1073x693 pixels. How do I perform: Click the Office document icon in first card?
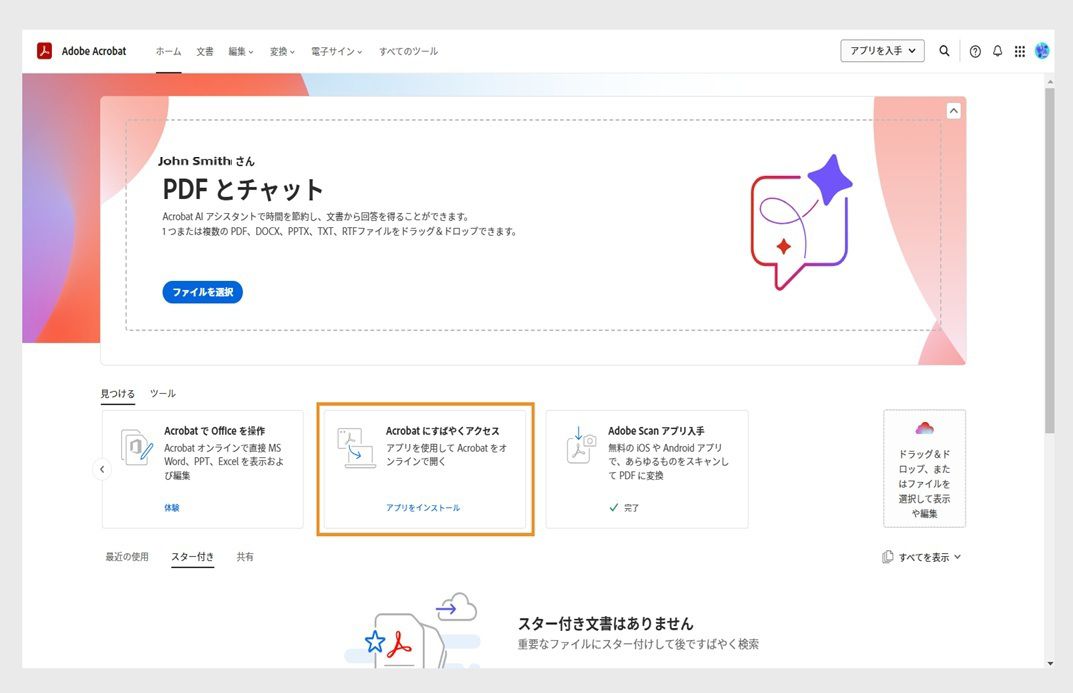click(x=134, y=447)
